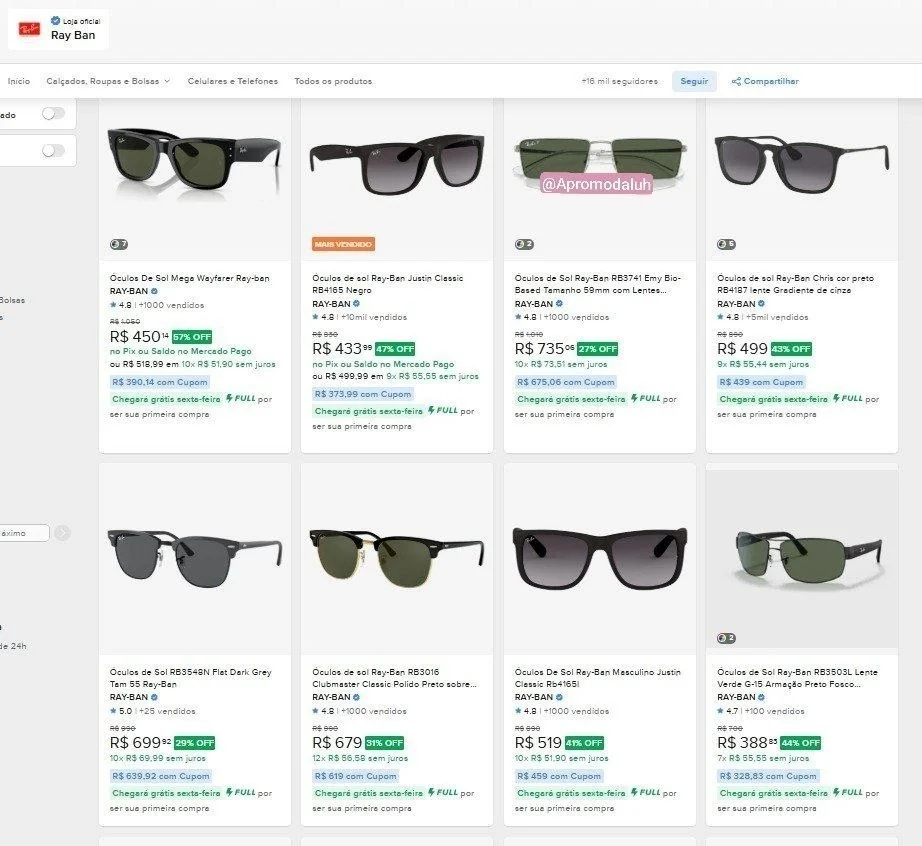Click the Compartilhar link

(x=765, y=81)
